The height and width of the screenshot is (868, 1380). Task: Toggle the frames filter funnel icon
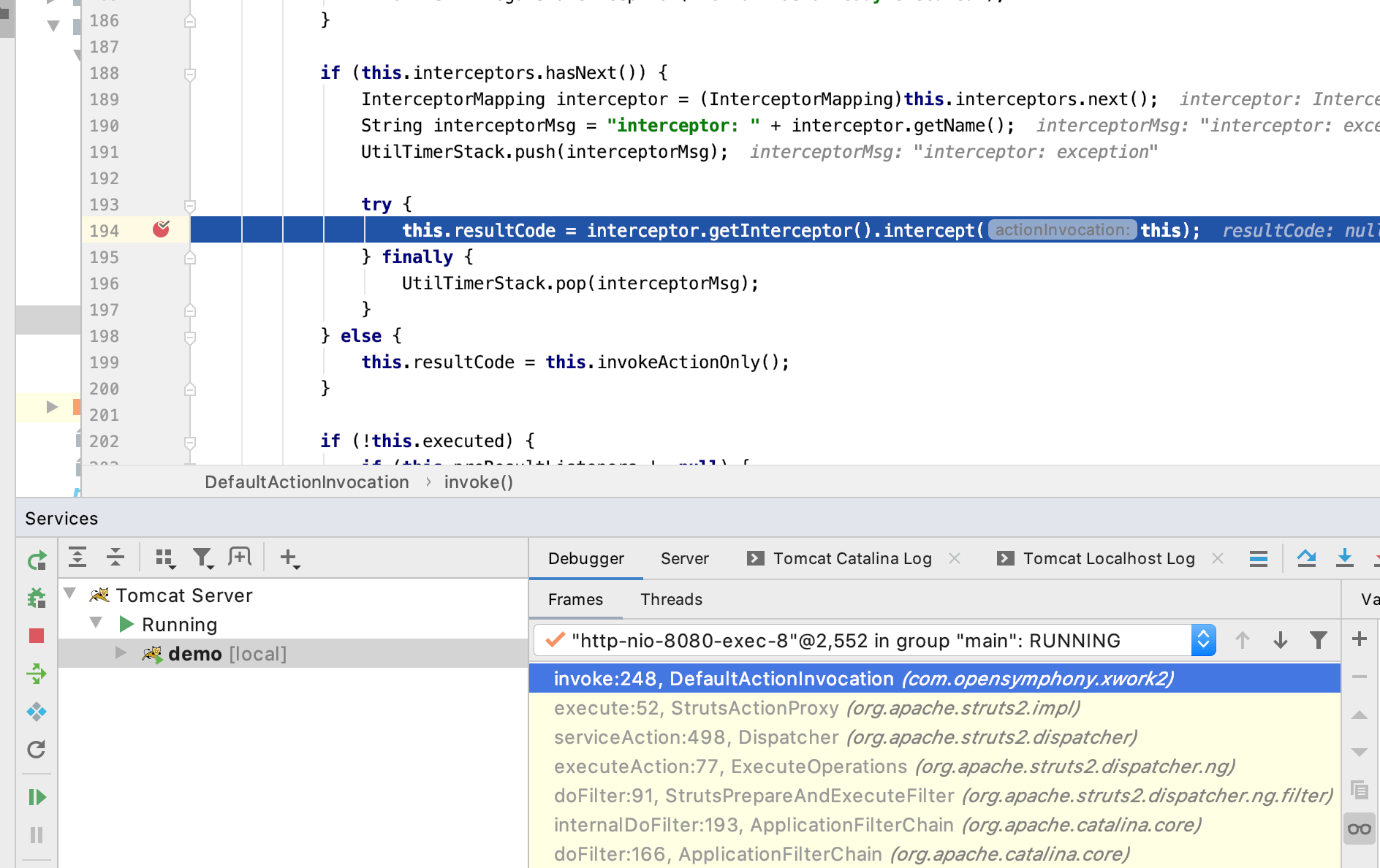1319,641
